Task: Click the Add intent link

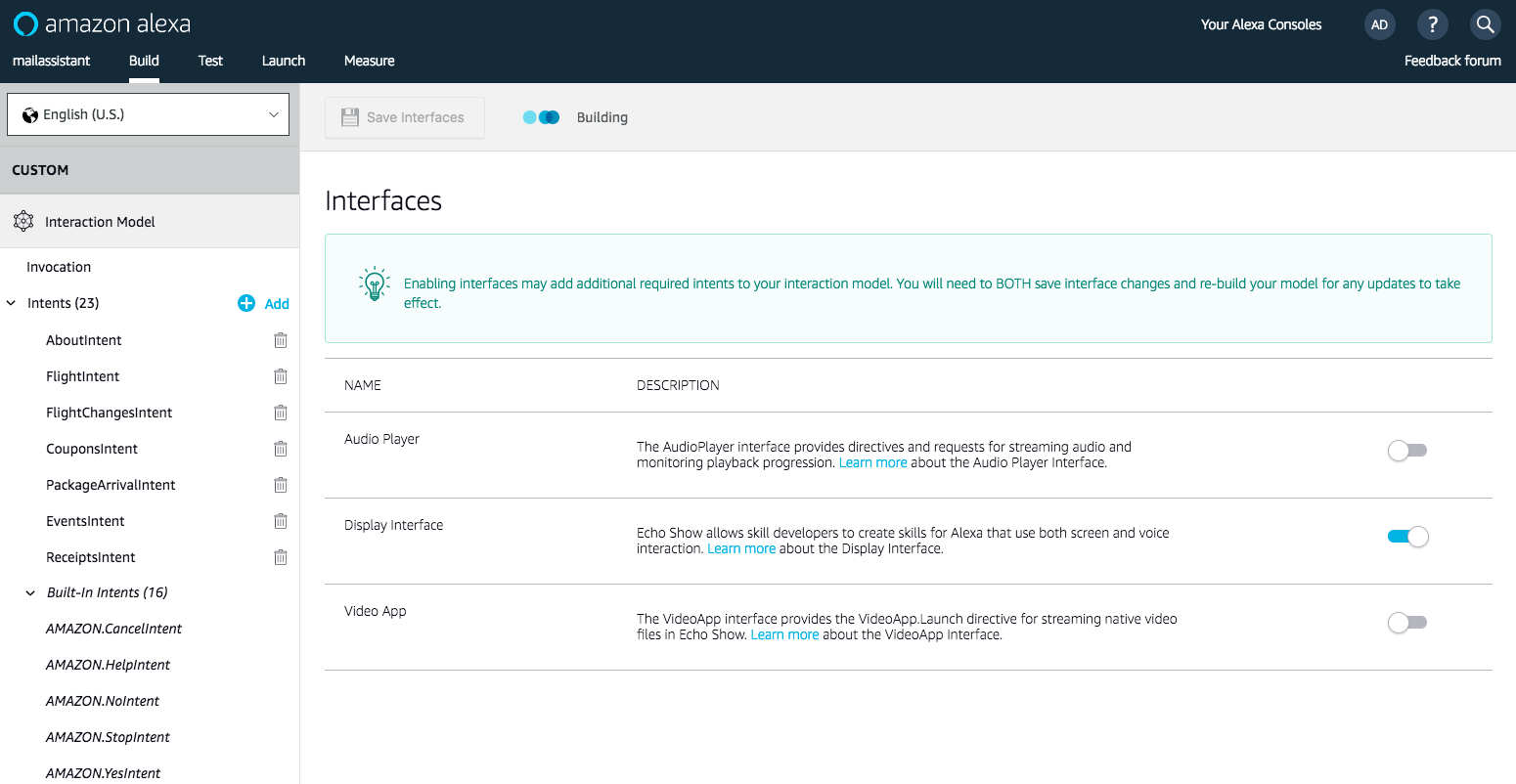Action: tap(277, 304)
